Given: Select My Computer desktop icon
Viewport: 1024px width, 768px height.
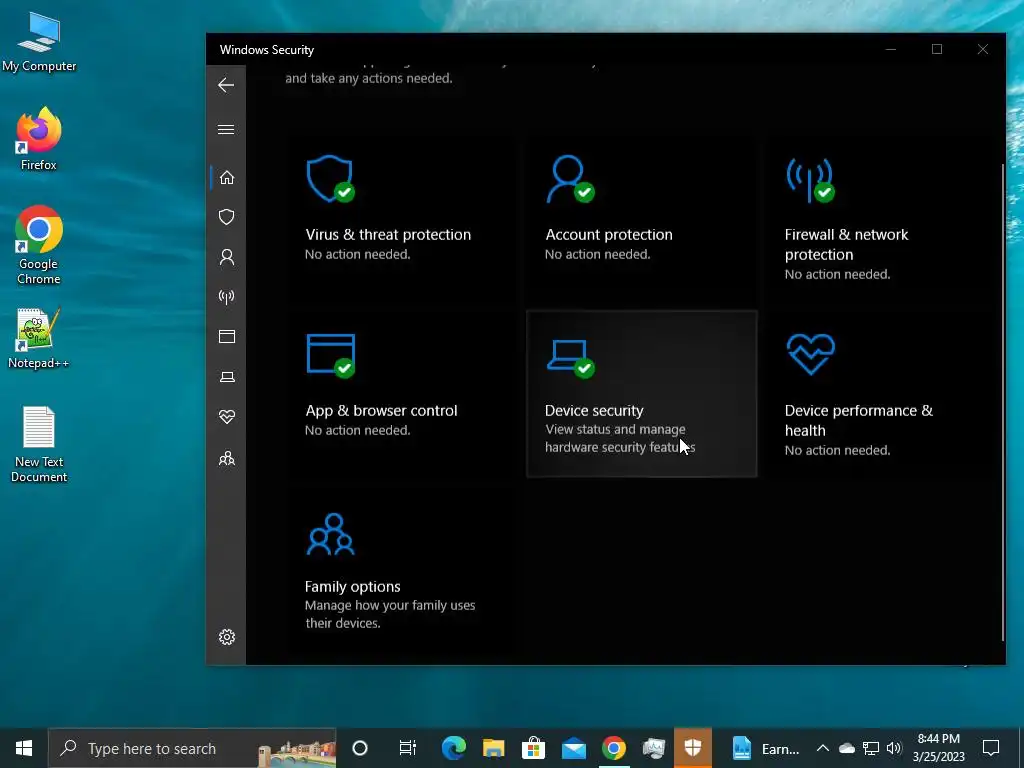Looking at the screenshot, I should [x=39, y=42].
